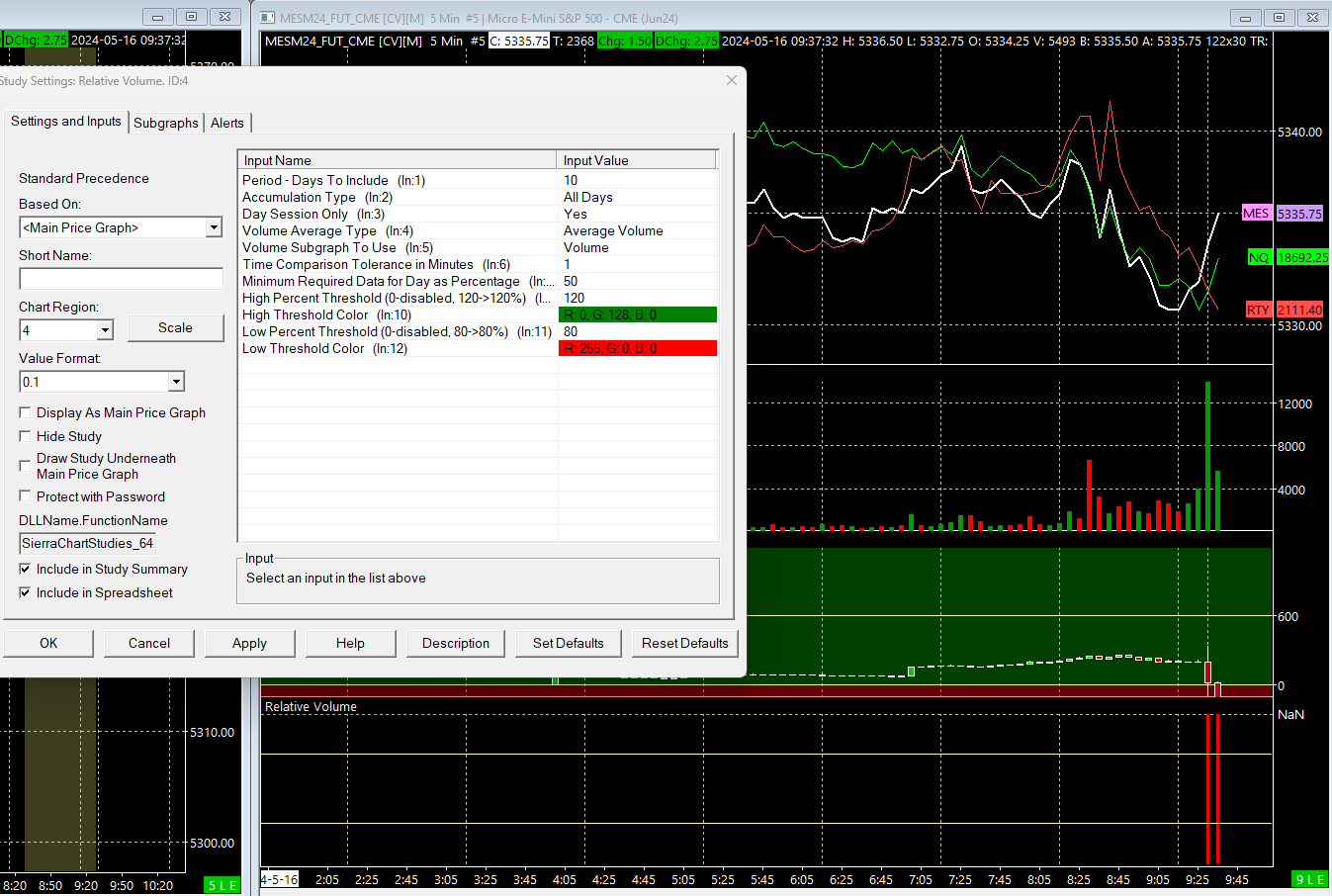Open the Alerts tab
This screenshot has height=896, width=1332.
(226, 123)
